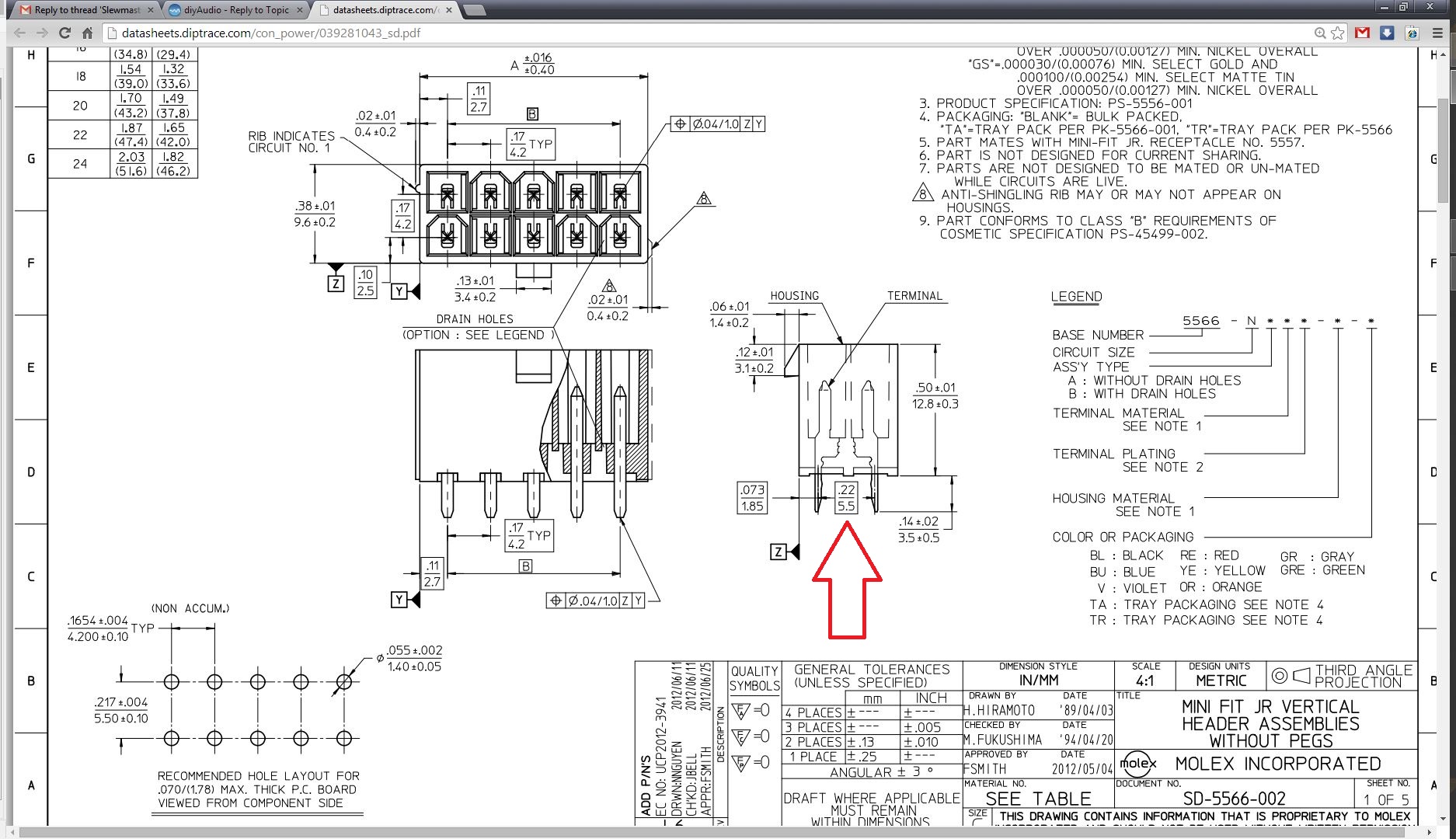Click the zoom magnifier icon in address bar
The image size is (1456, 839).
[x=1319, y=33]
